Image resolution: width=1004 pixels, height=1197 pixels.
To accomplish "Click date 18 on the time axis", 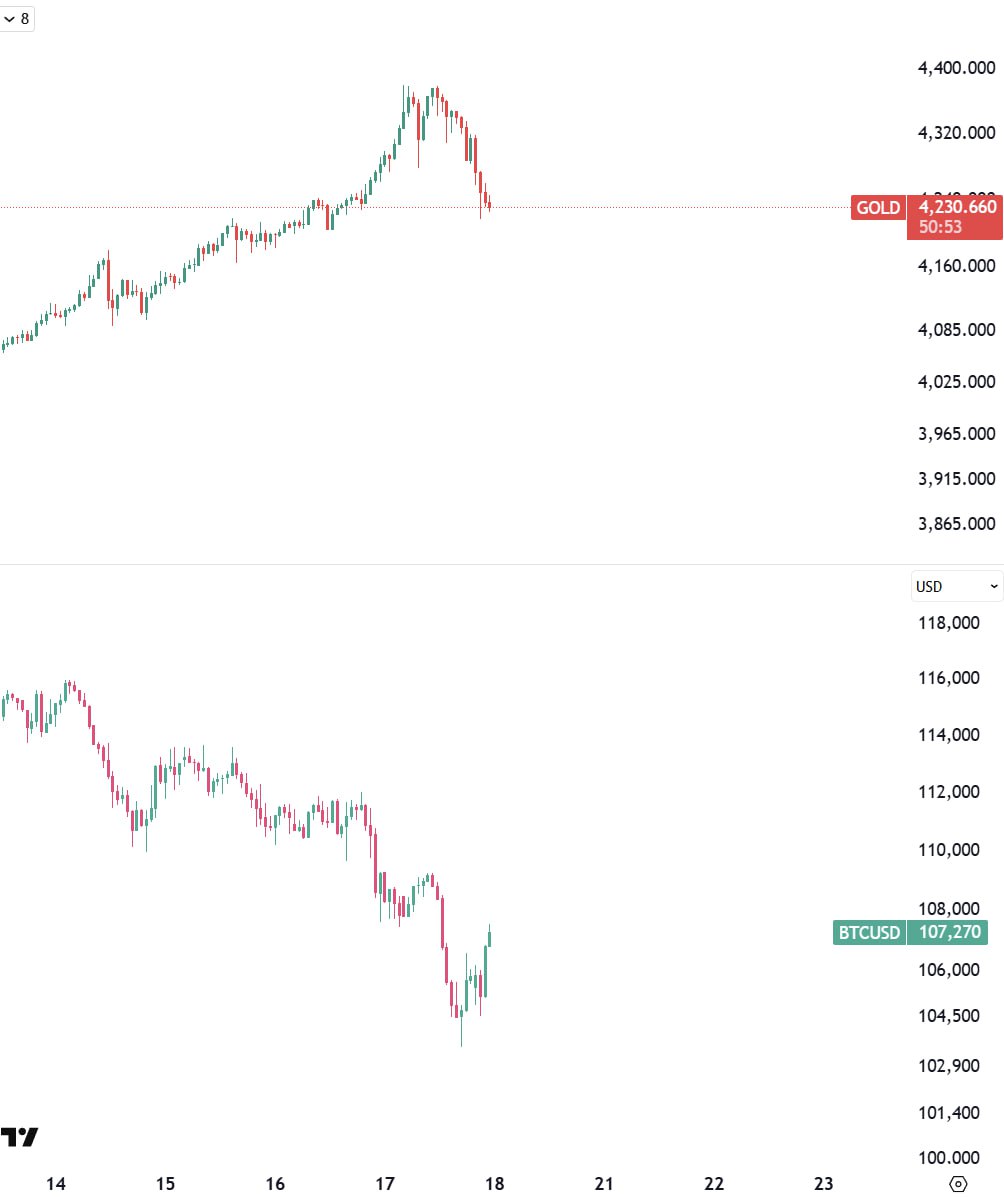I will [x=494, y=1184].
